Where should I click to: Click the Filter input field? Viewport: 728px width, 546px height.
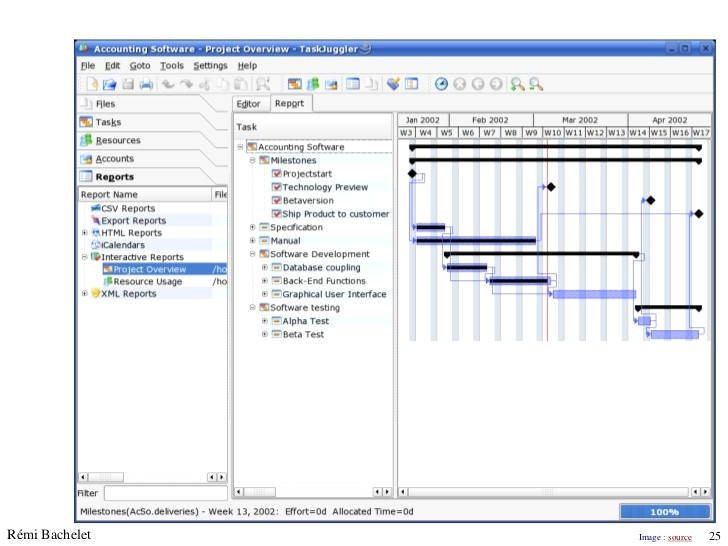(x=165, y=493)
